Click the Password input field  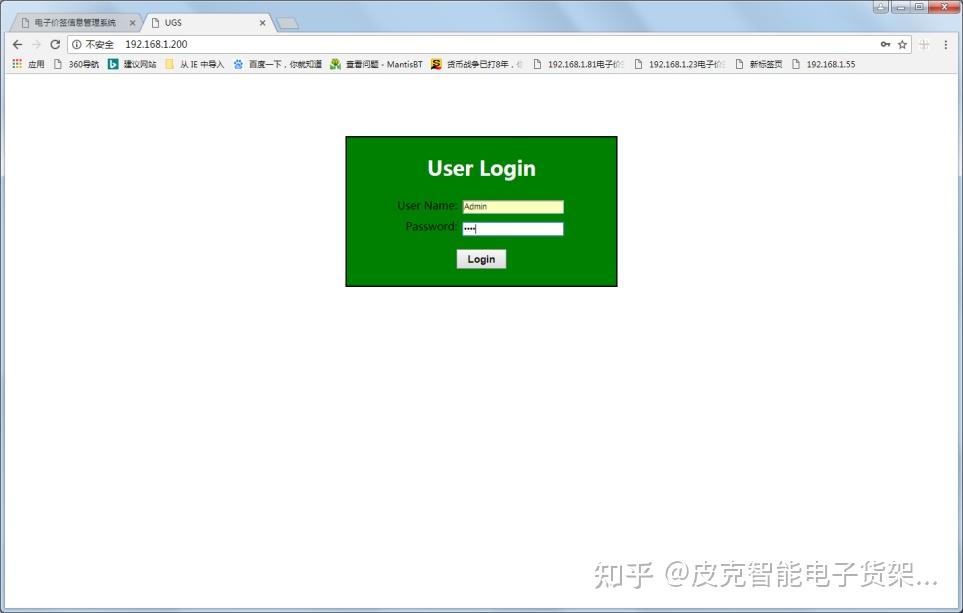(513, 229)
